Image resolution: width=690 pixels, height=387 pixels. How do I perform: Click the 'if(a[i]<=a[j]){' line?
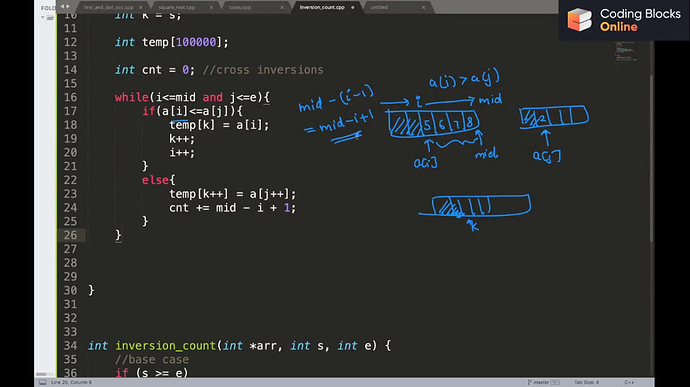click(192, 111)
